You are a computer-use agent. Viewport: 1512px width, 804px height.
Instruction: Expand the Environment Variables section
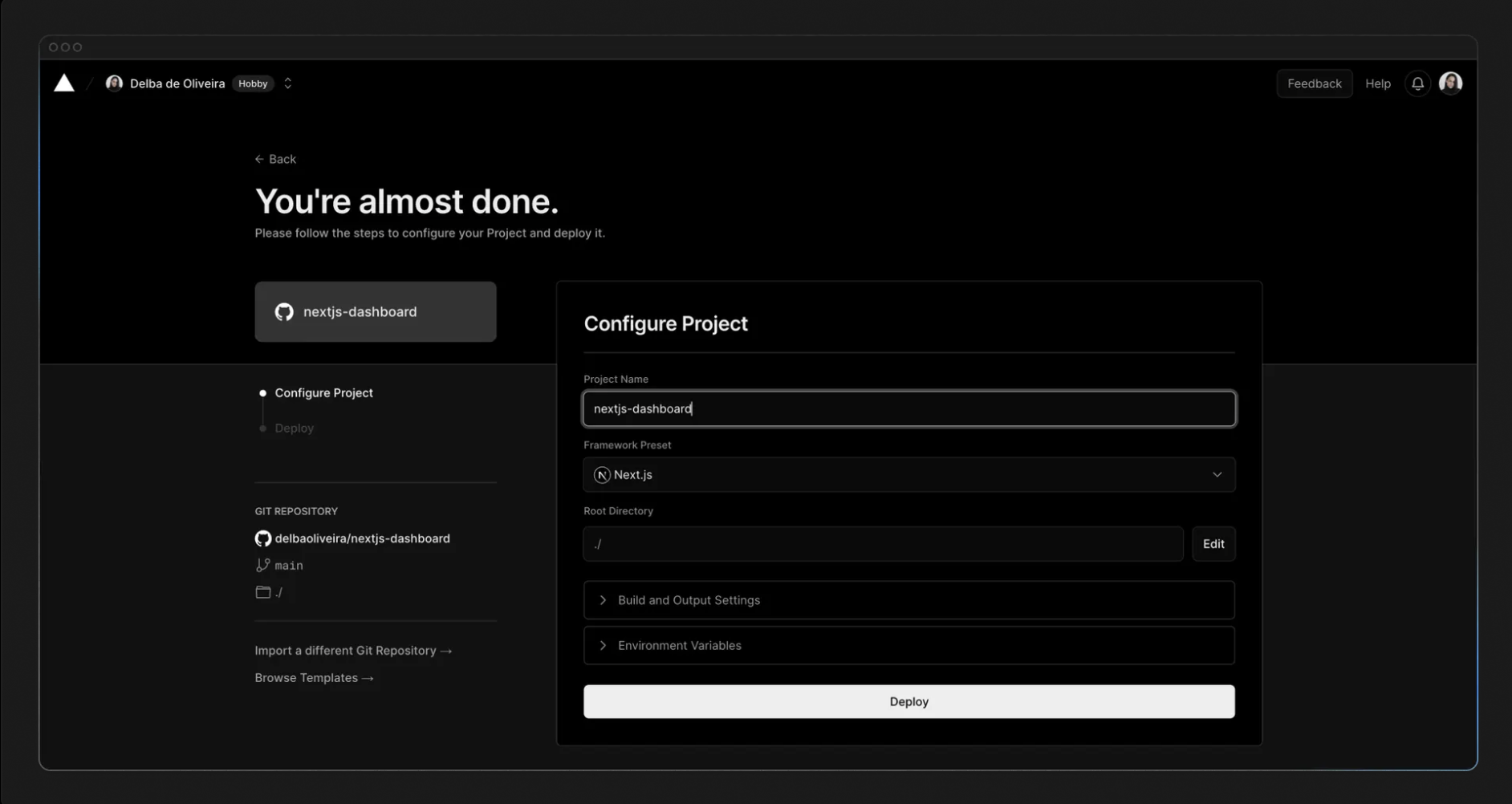(908, 645)
